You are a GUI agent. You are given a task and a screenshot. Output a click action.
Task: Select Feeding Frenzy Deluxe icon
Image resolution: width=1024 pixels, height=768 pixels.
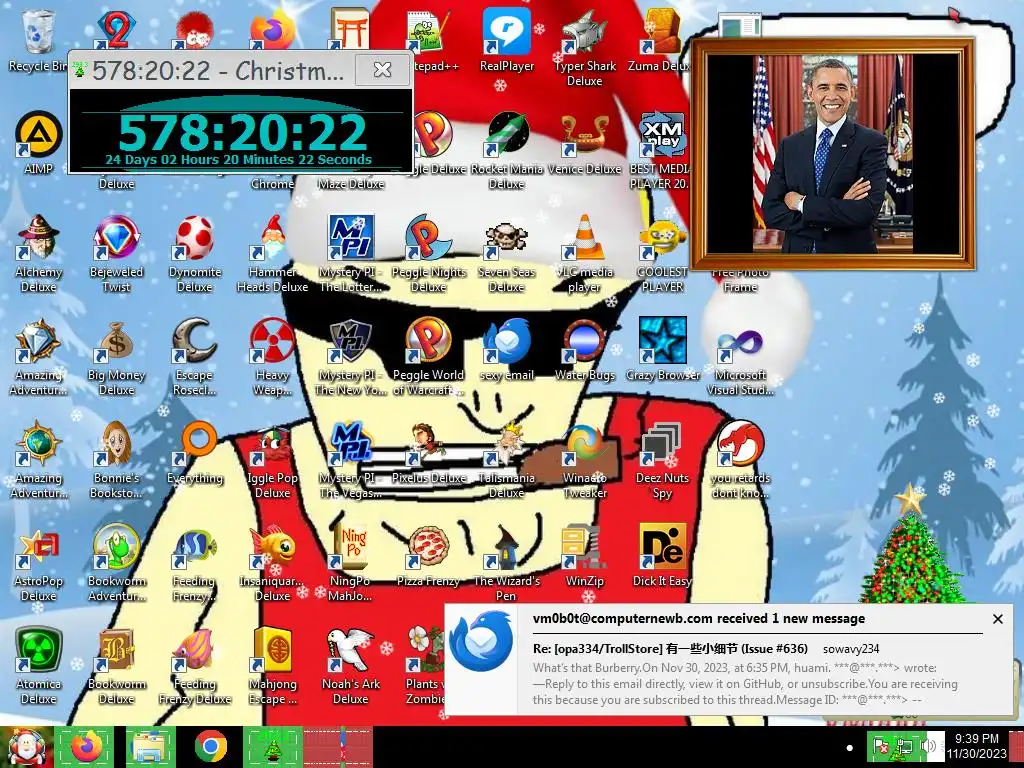coord(195,650)
